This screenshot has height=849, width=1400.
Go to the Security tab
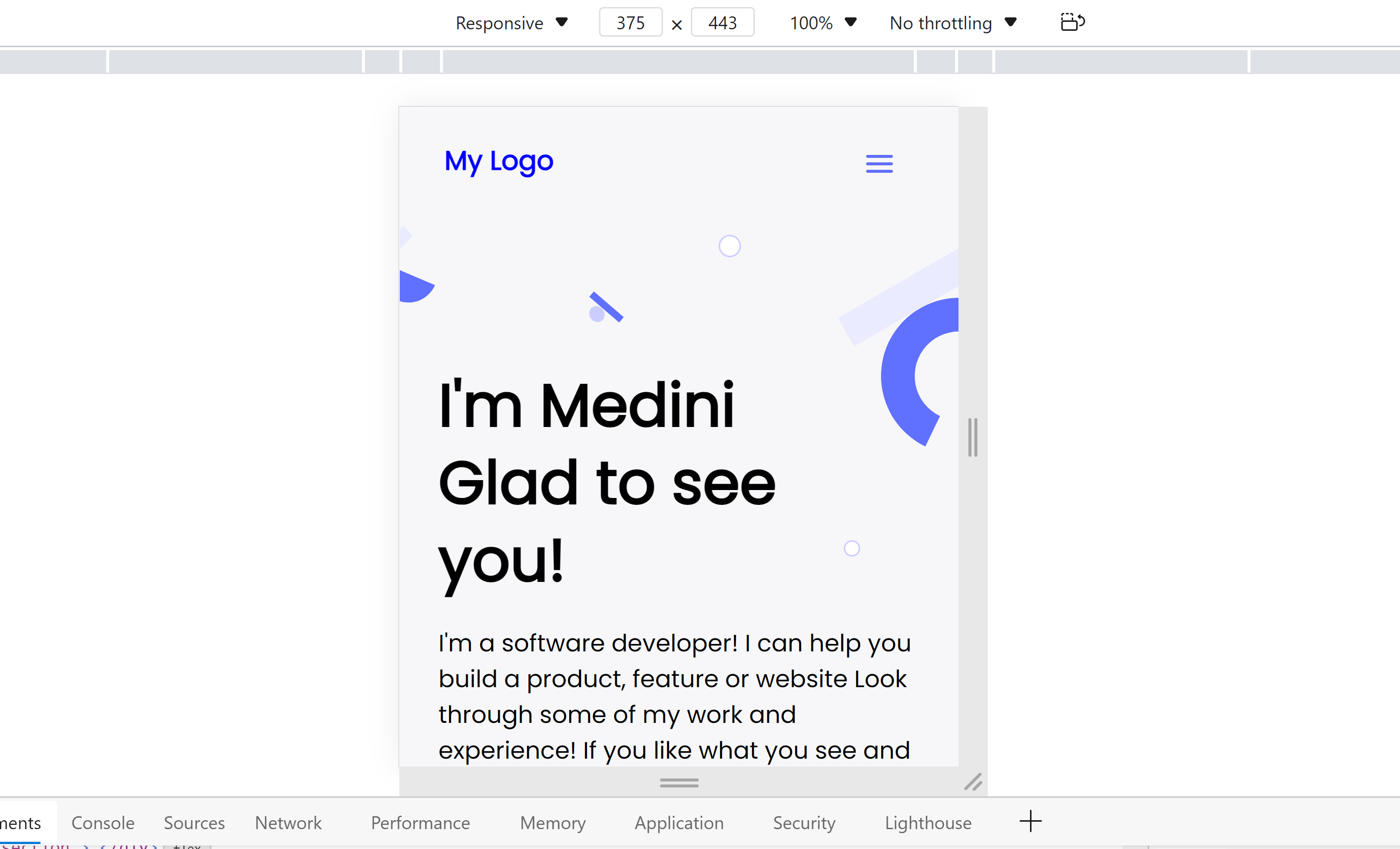pos(804,822)
